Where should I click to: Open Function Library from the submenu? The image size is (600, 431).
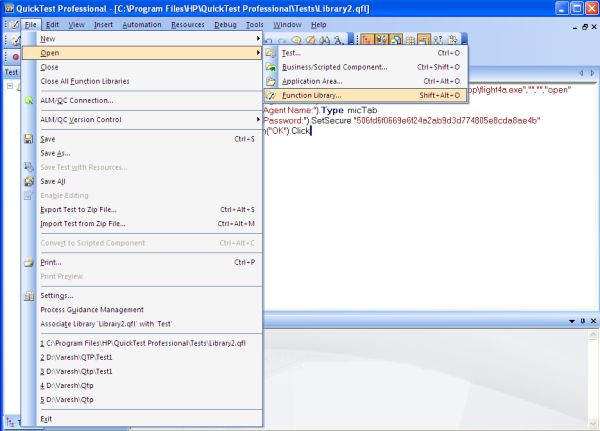(x=365, y=95)
